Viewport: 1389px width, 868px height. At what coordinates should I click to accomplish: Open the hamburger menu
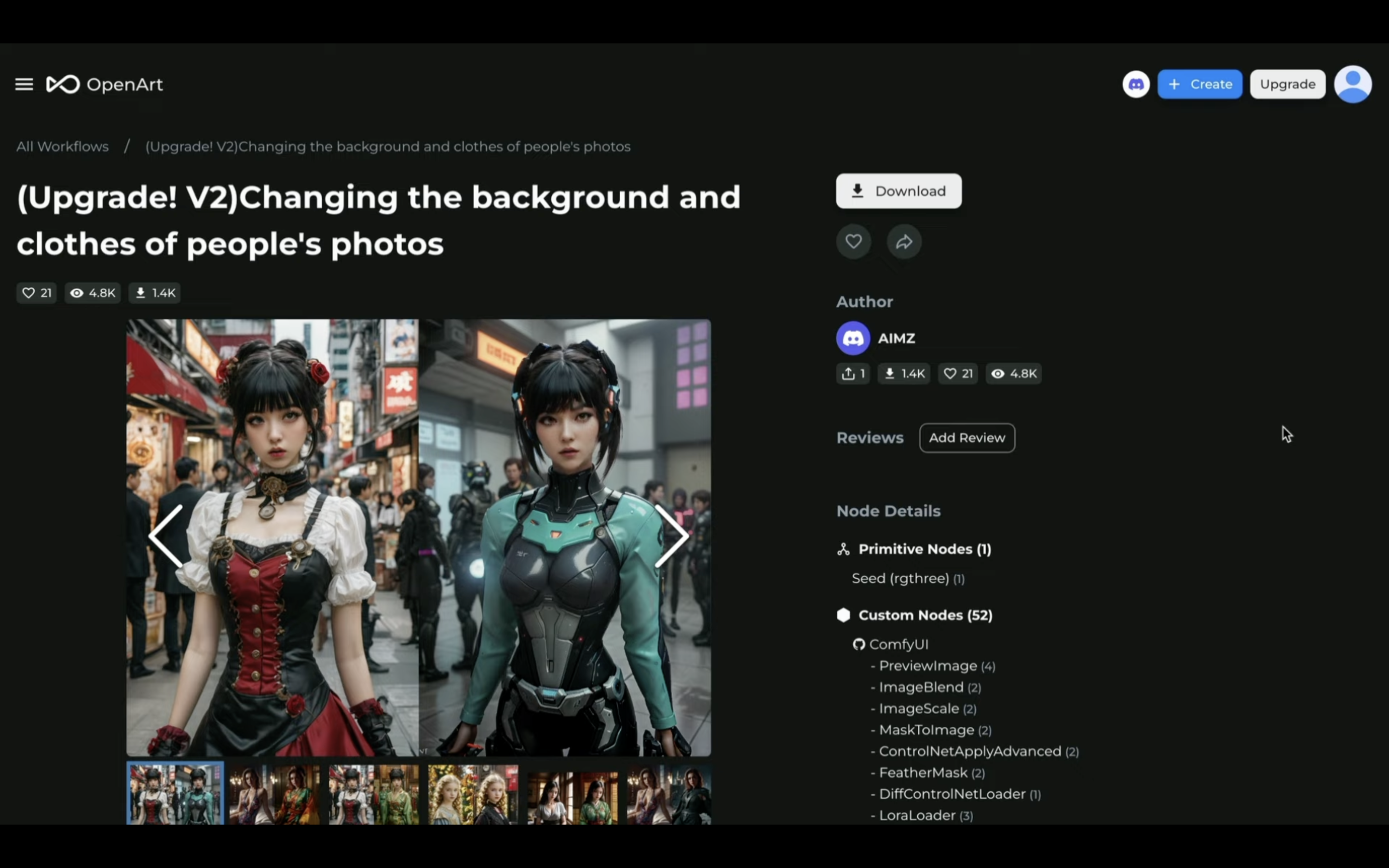pos(24,84)
